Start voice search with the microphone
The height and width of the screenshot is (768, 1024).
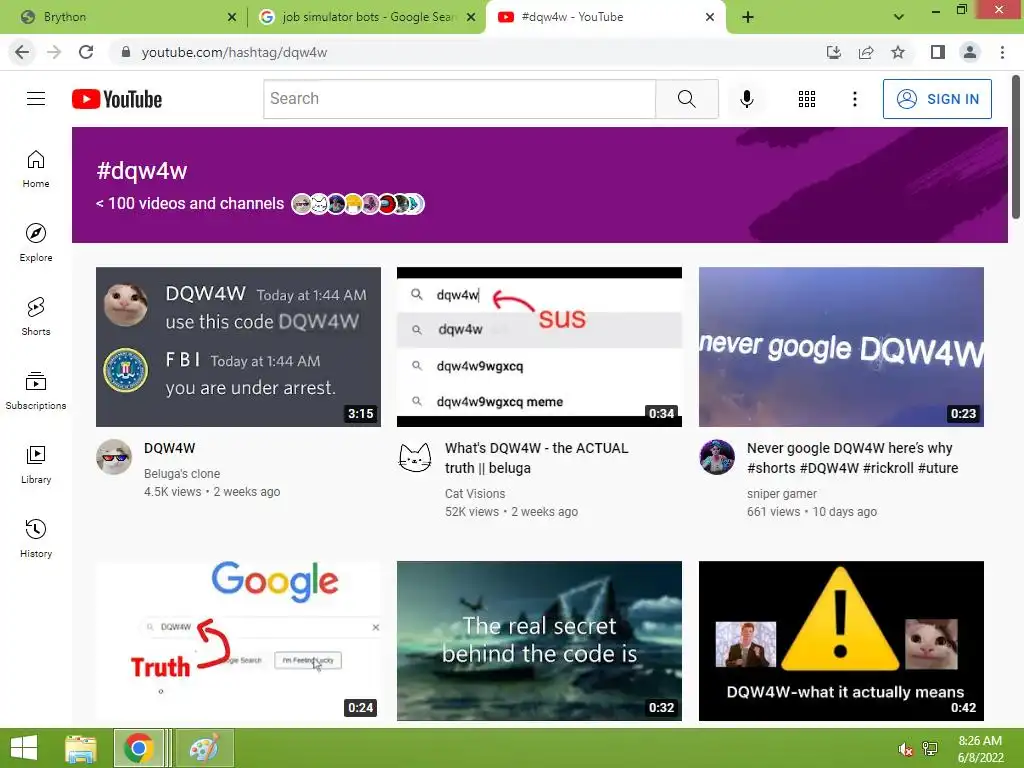coord(746,99)
